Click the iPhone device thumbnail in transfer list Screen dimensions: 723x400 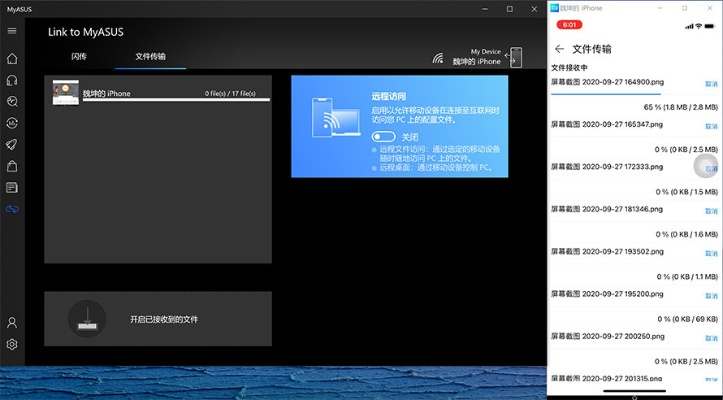[x=67, y=93]
